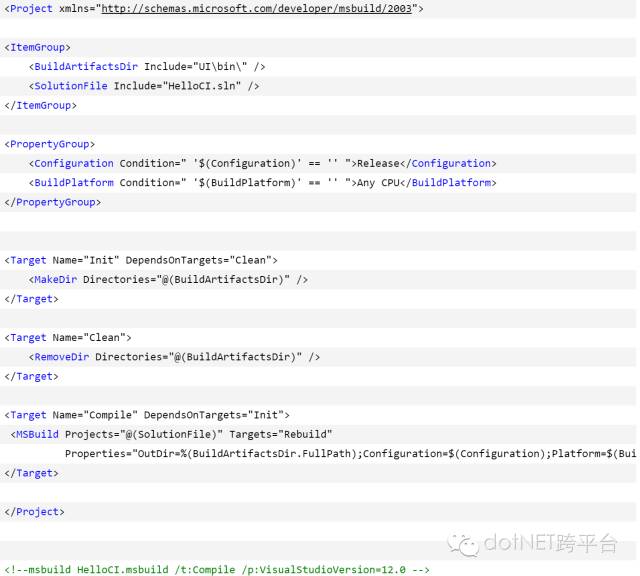The image size is (640, 576).
Task: Select the "HelloCI.sln" value
Action: tap(202, 86)
